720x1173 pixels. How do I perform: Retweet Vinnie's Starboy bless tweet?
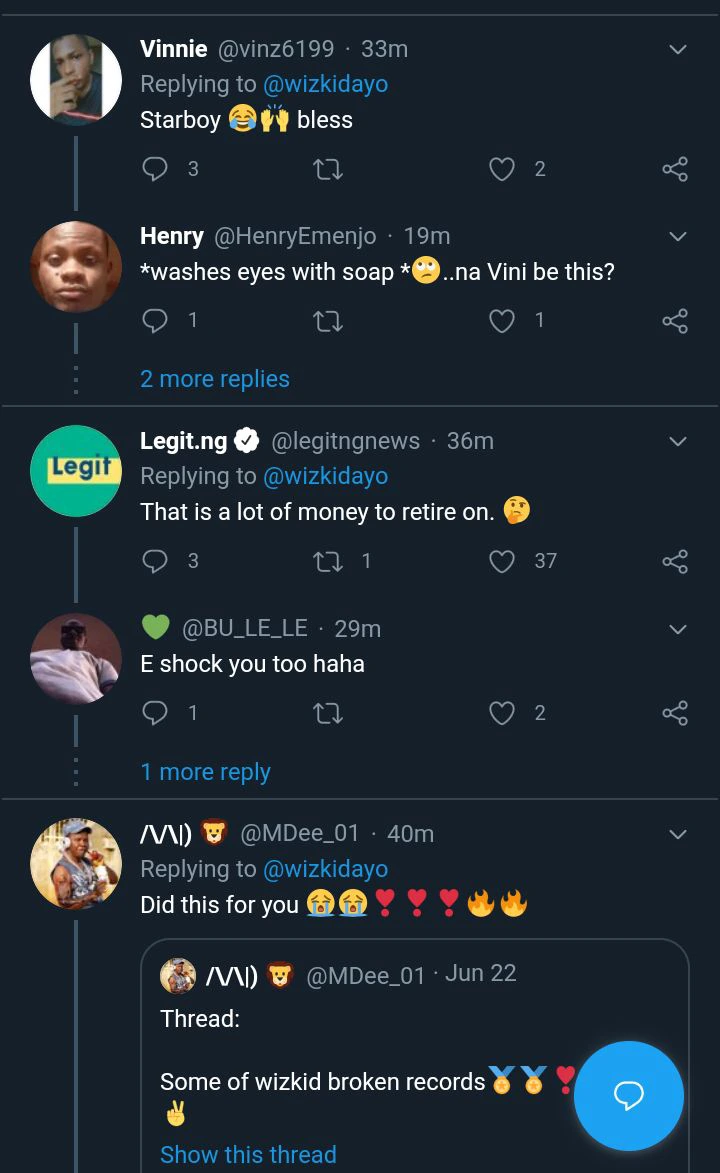point(328,169)
